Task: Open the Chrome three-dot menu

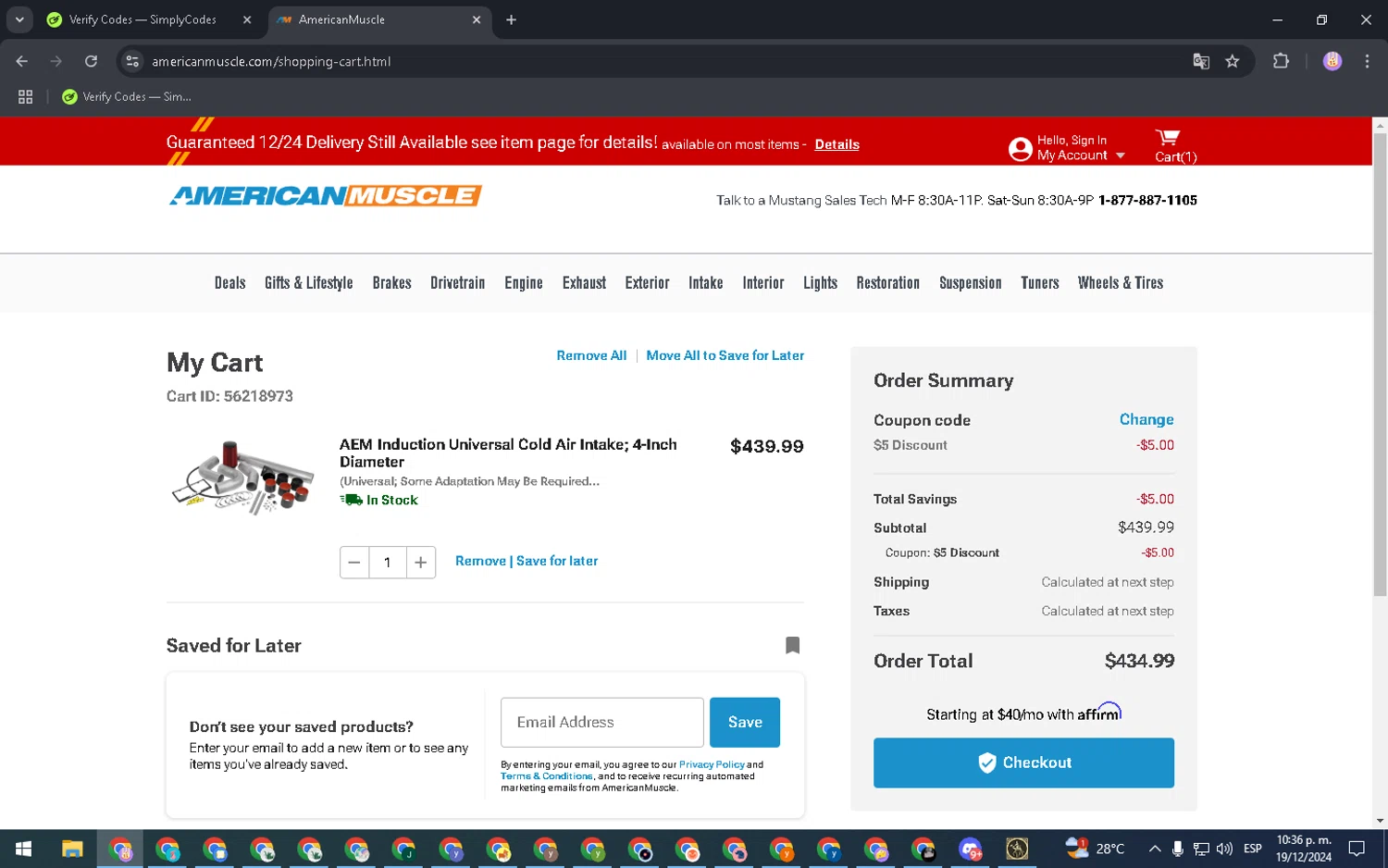Action: tap(1367, 61)
